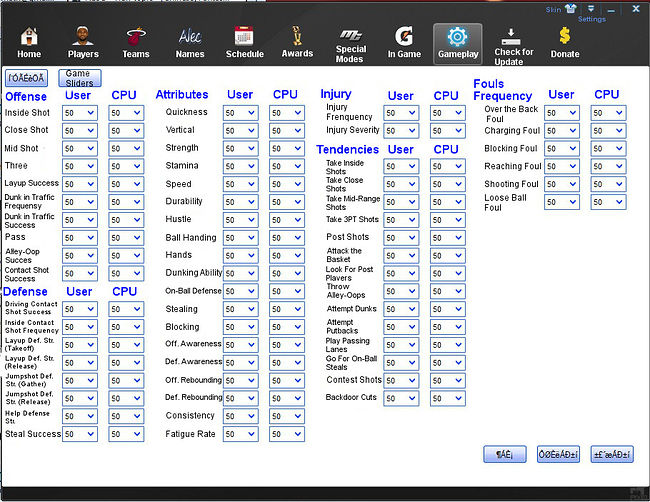Open the Donate dollar icon
This screenshot has width=650, height=502.
point(565,42)
